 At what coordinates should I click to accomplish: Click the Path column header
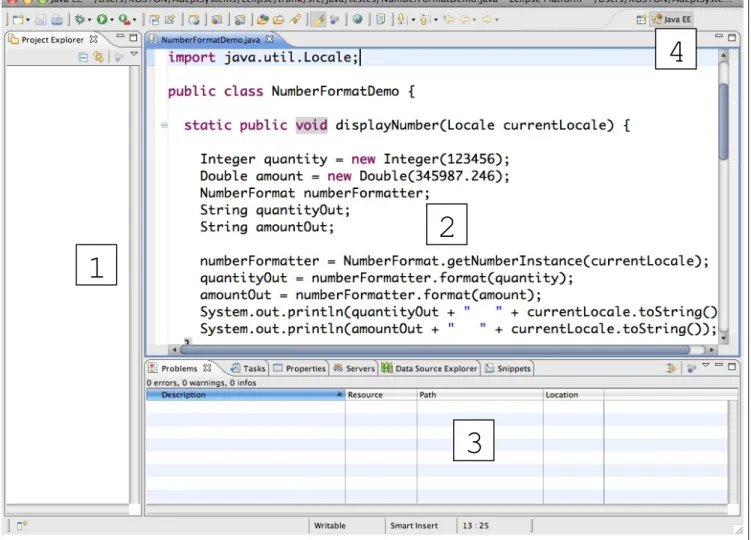[480, 395]
